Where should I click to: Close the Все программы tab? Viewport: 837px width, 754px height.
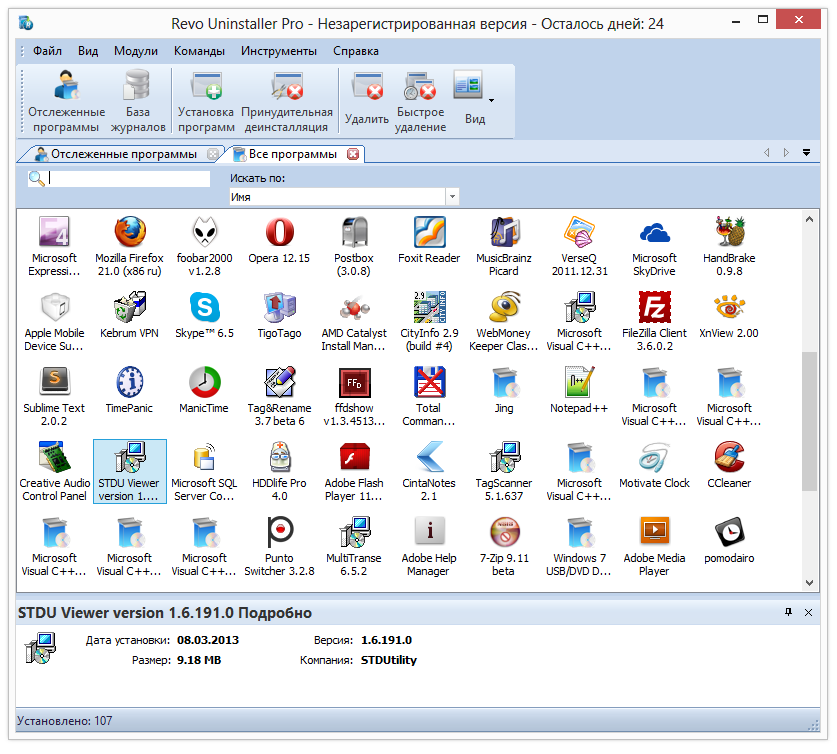point(352,154)
